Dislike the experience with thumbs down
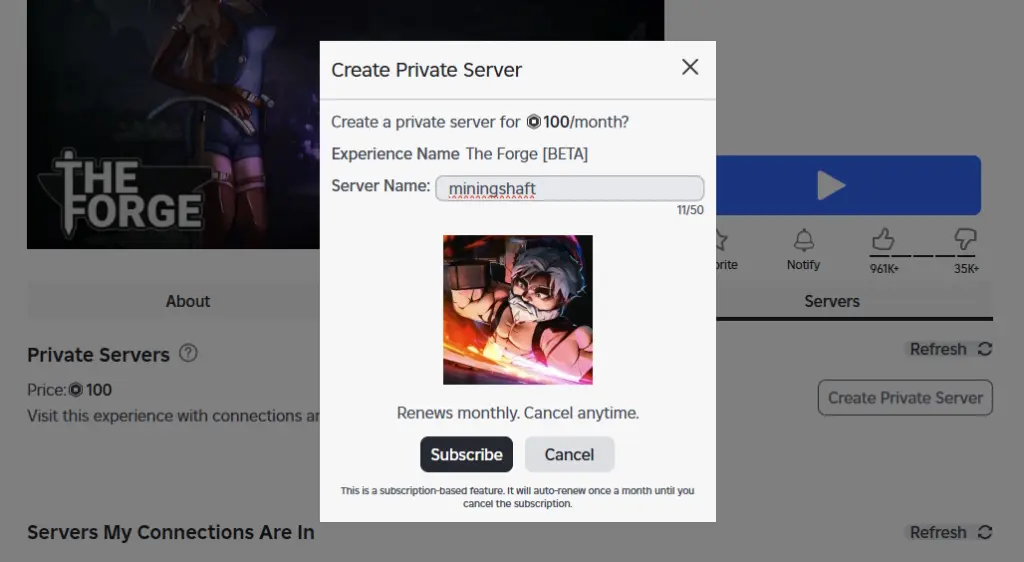This screenshot has width=1024, height=562. [965, 239]
